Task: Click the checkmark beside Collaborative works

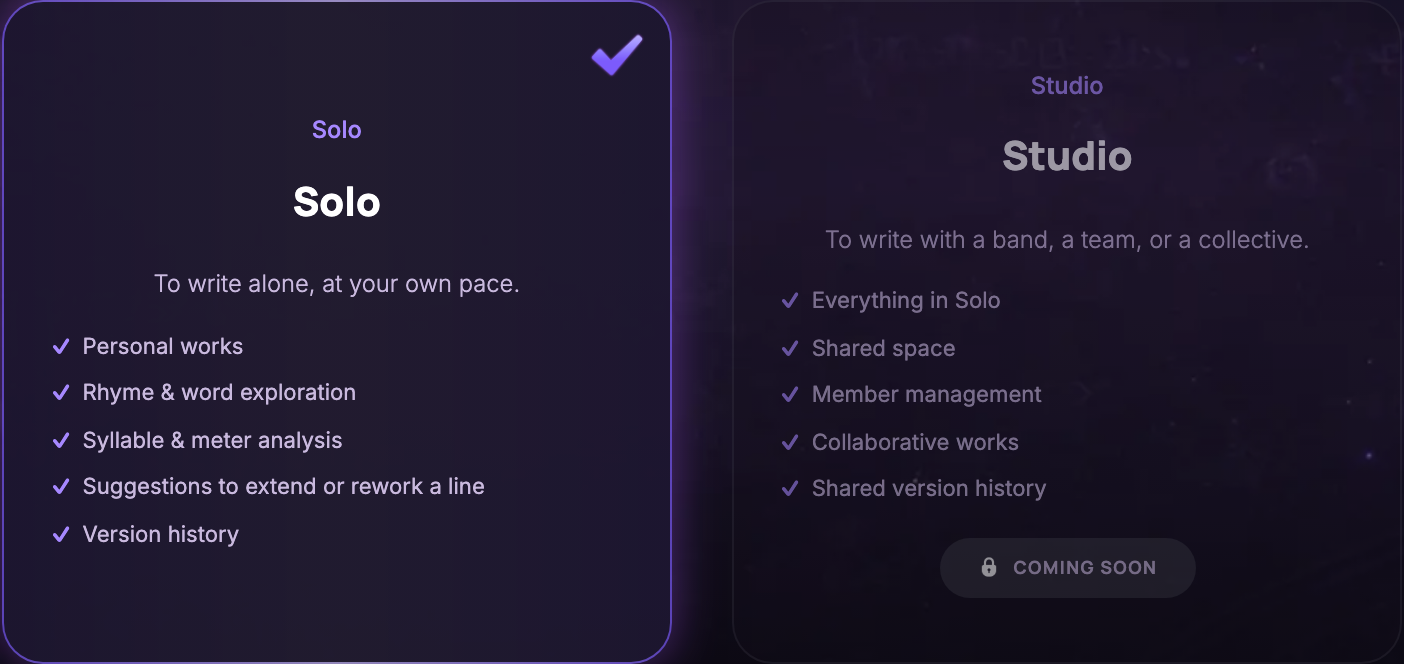Action: (x=790, y=442)
